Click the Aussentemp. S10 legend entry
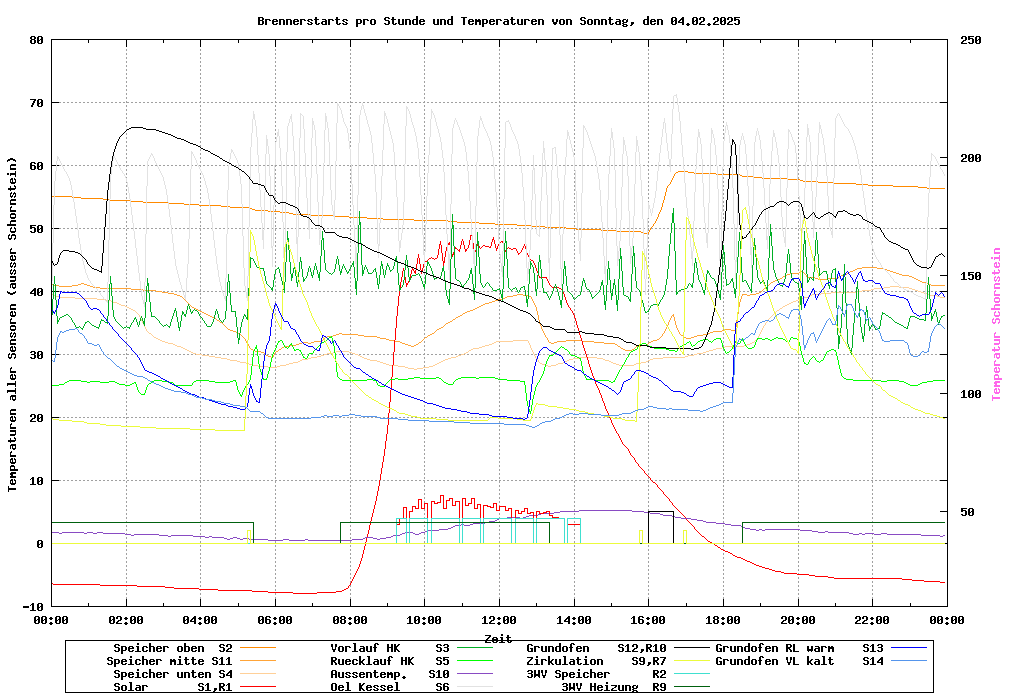Image resolution: width=1024 pixels, height=700 pixels. pos(390,674)
